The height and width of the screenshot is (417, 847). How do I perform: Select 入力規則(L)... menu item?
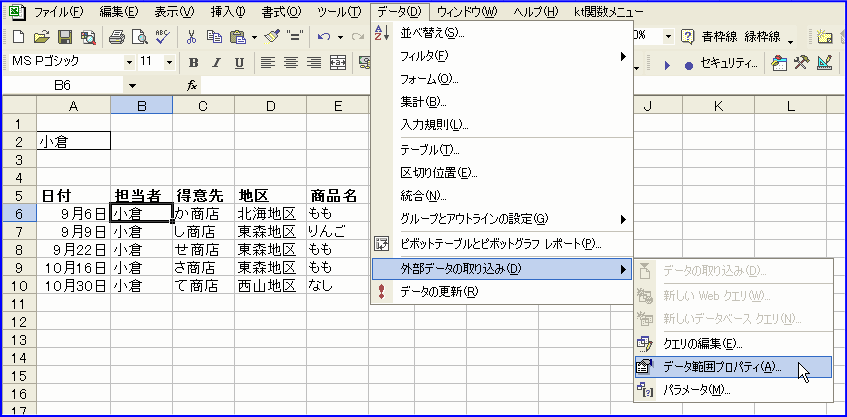tap(502, 125)
